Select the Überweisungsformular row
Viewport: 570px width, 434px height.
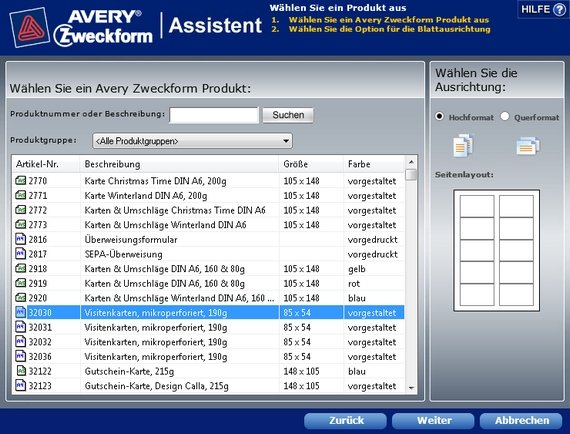click(208, 240)
